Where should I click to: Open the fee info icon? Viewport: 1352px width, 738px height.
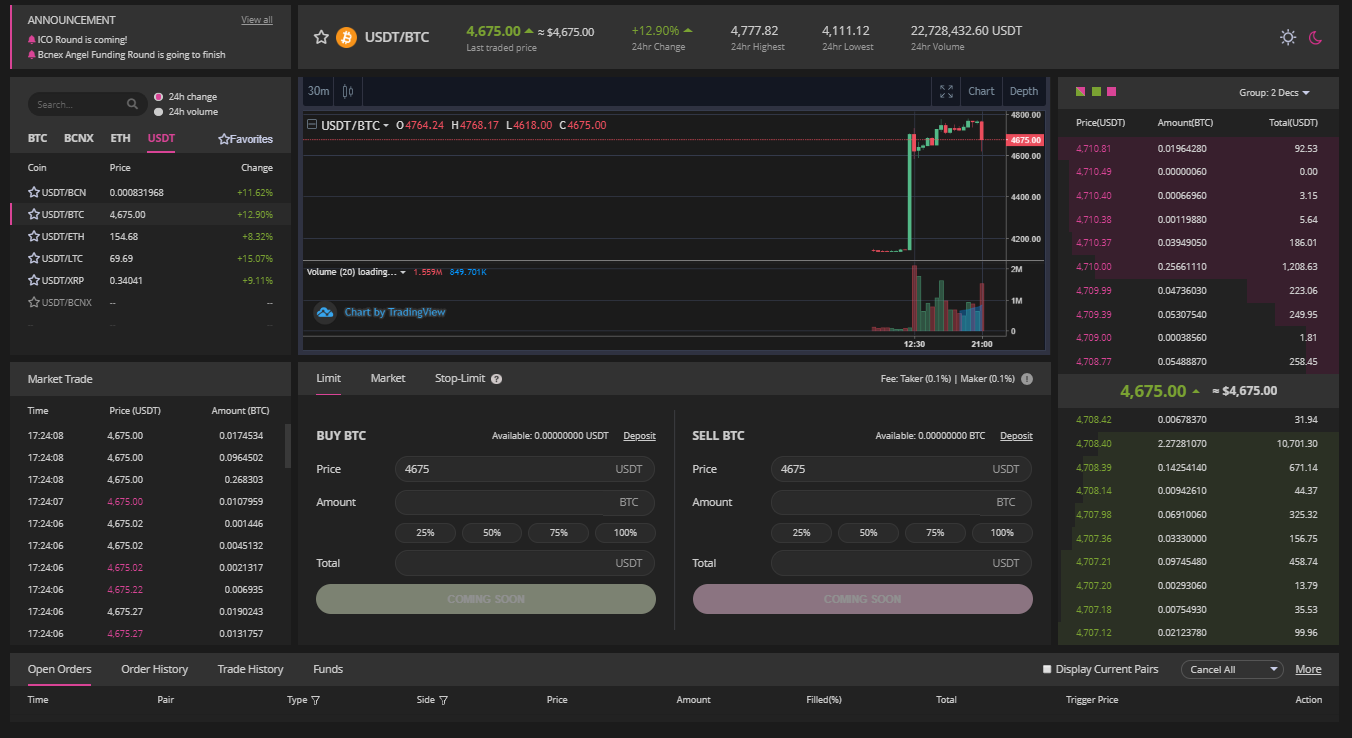[x=1027, y=379]
